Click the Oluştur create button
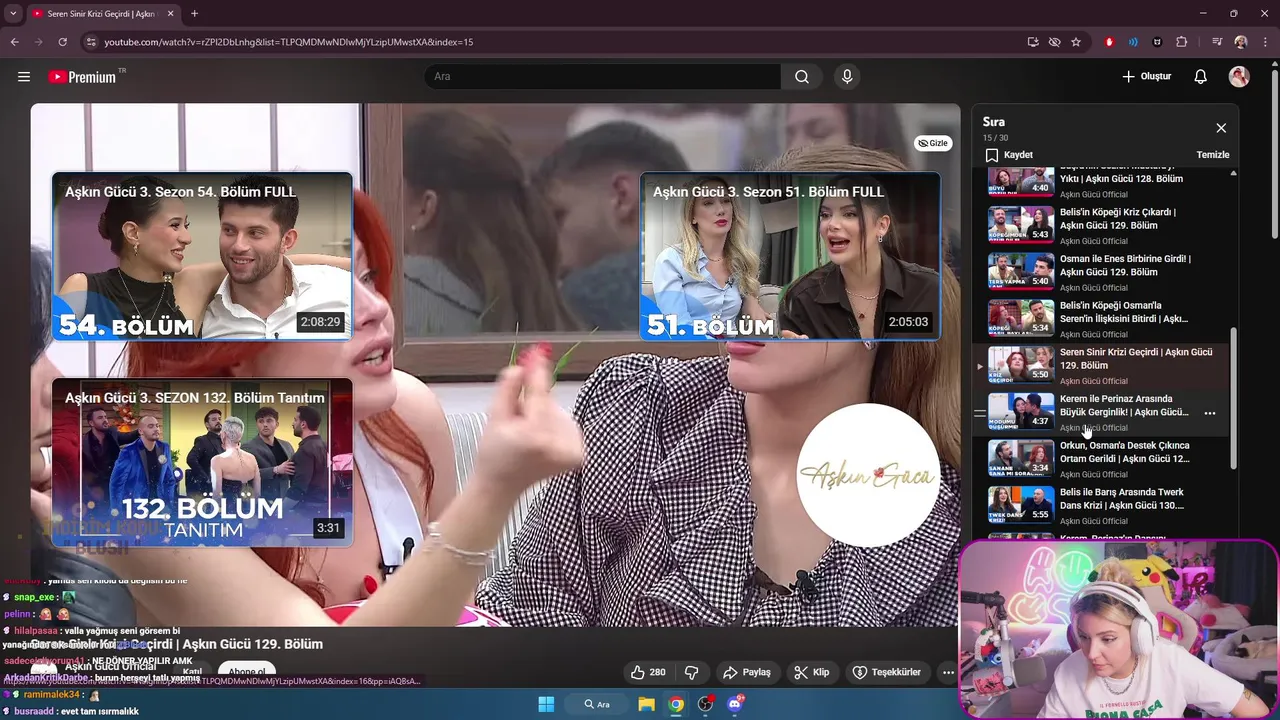The height and width of the screenshot is (720, 1280). pyautogui.click(x=1146, y=77)
